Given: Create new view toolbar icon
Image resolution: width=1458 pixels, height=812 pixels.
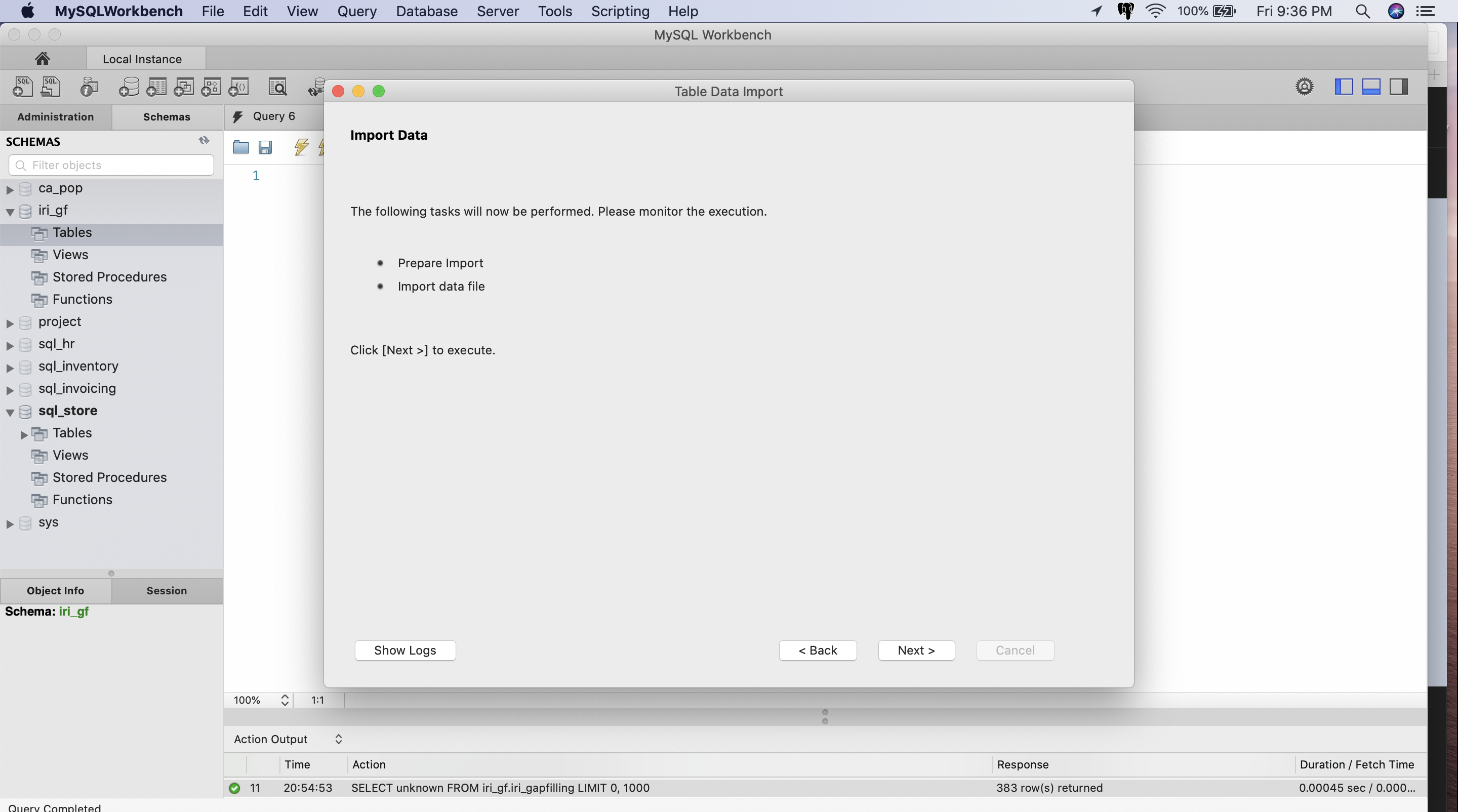Looking at the screenshot, I should tap(183, 87).
